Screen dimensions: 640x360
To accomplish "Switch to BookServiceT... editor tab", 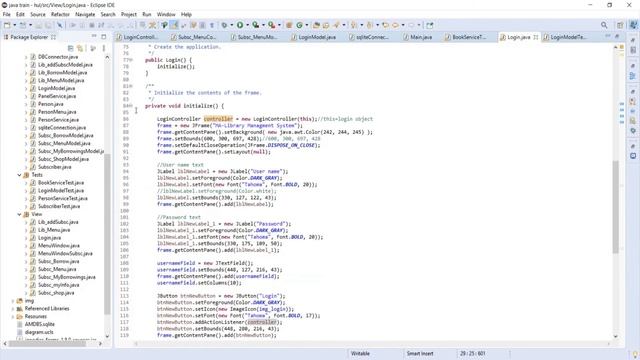I will coord(466,37).
